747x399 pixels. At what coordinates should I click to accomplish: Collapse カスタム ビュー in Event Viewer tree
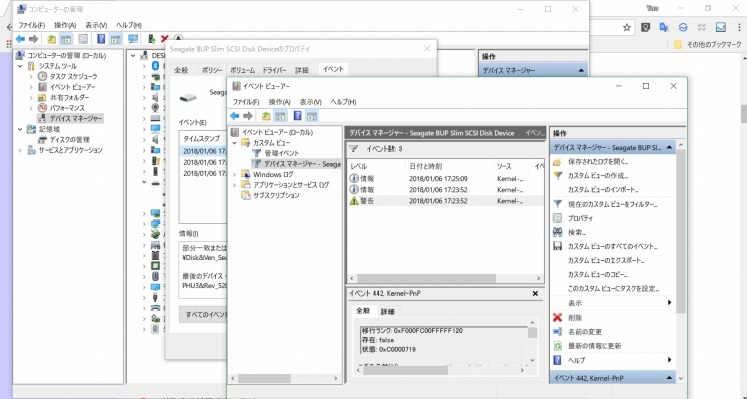tap(234, 143)
